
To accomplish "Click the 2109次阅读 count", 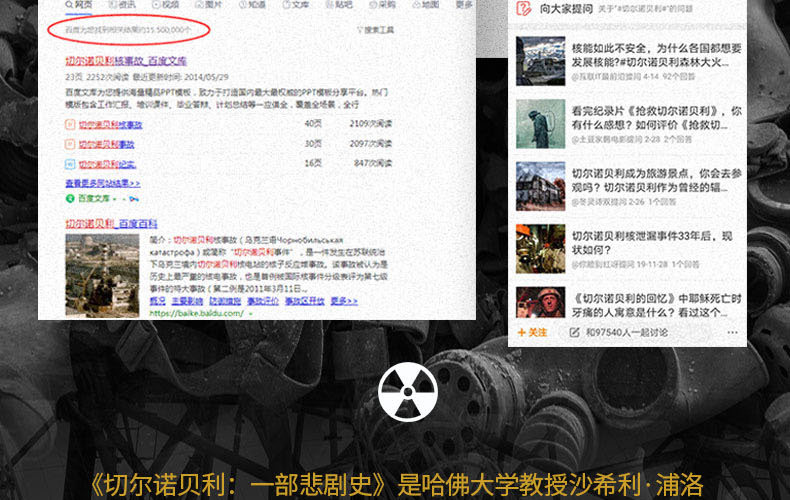I will 370,124.
